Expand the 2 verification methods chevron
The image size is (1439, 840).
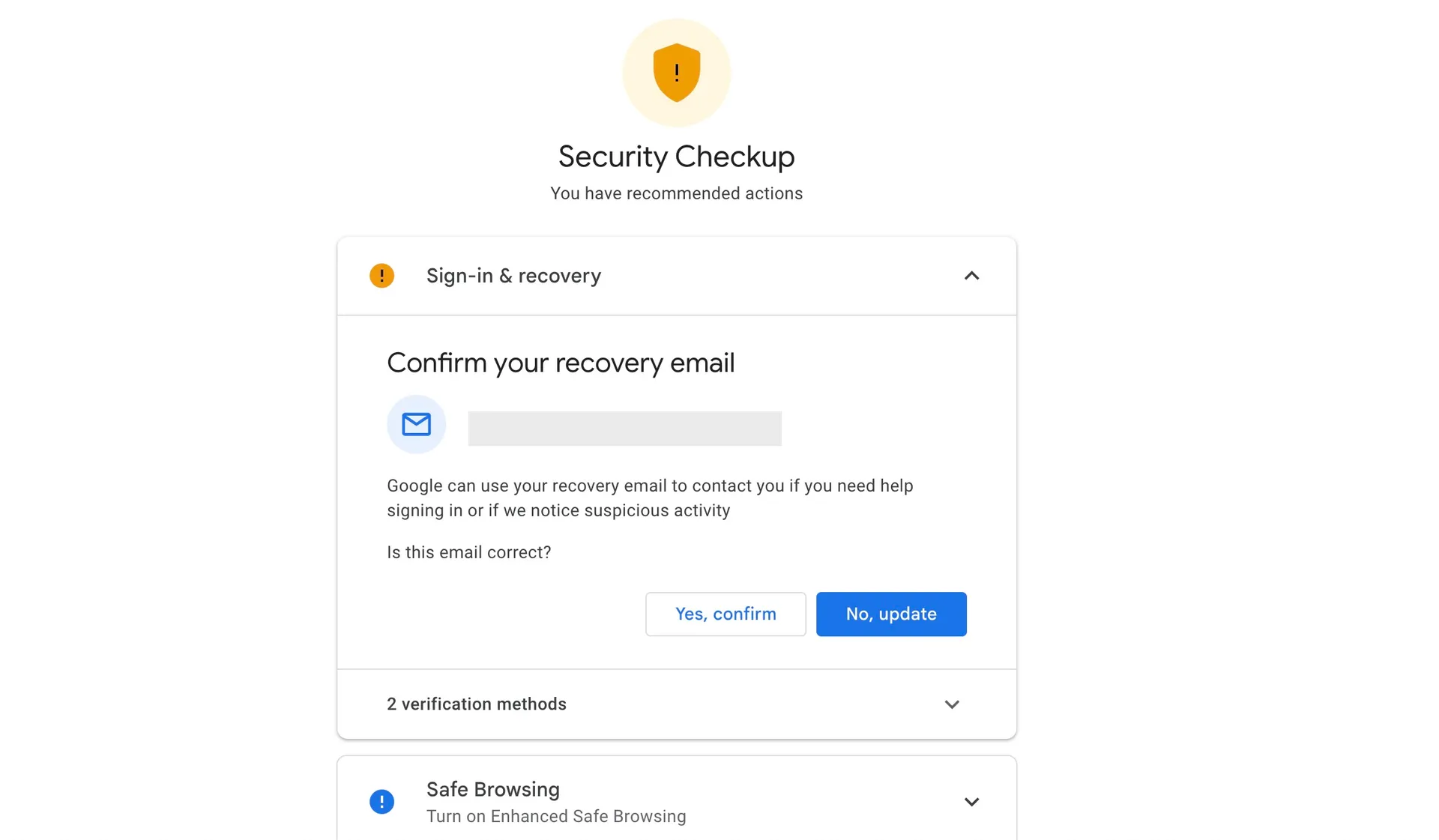(952, 704)
